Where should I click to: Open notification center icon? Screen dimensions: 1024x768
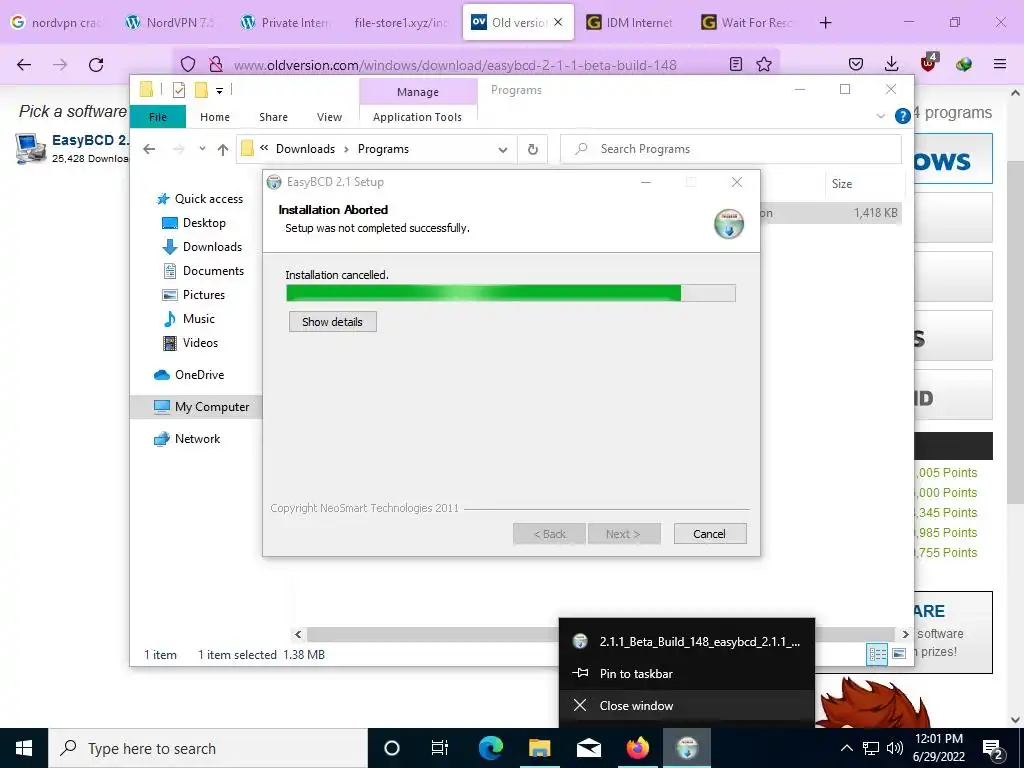[x=993, y=748]
